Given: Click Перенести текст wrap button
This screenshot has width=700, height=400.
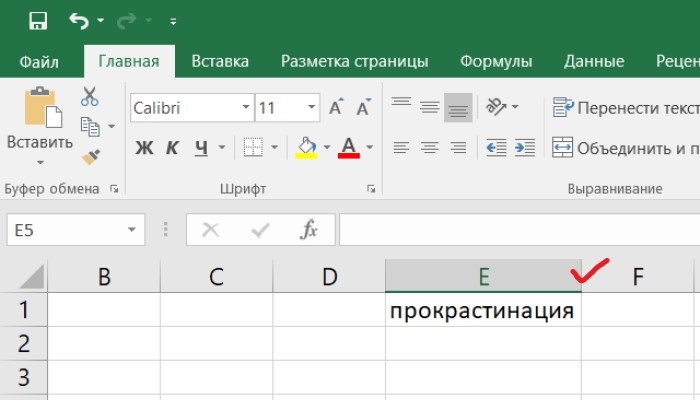Looking at the screenshot, I should point(625,108).
